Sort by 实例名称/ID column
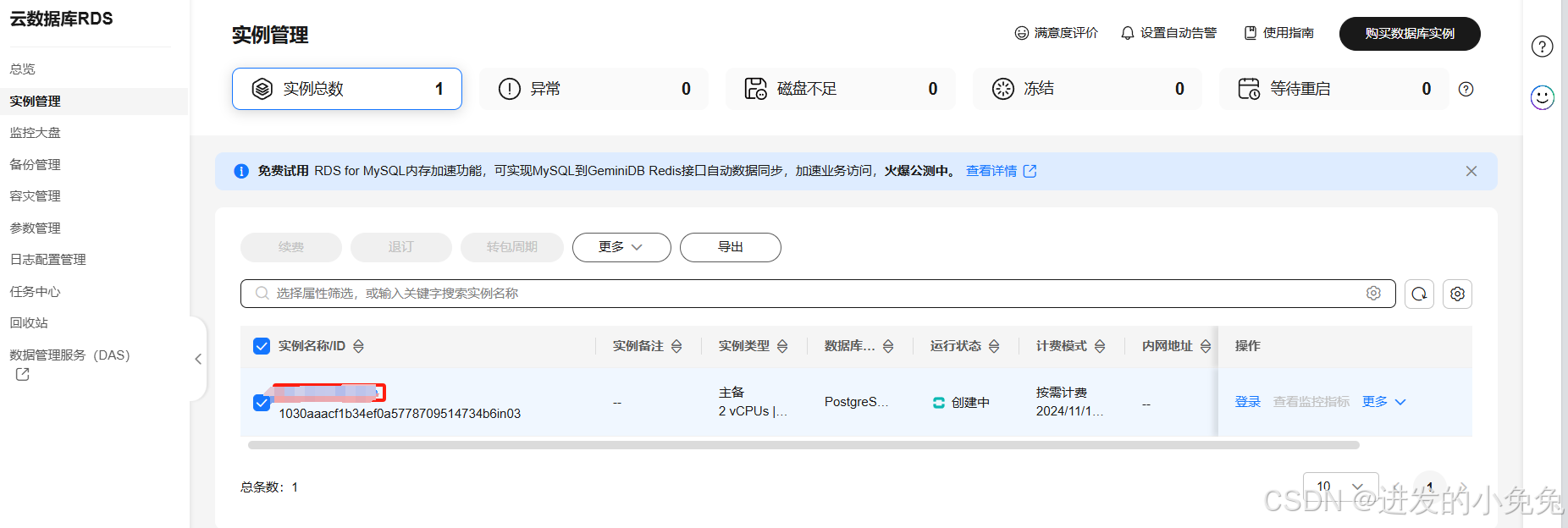Viewport: 1568px width, 528px height. tap(359, 346)
